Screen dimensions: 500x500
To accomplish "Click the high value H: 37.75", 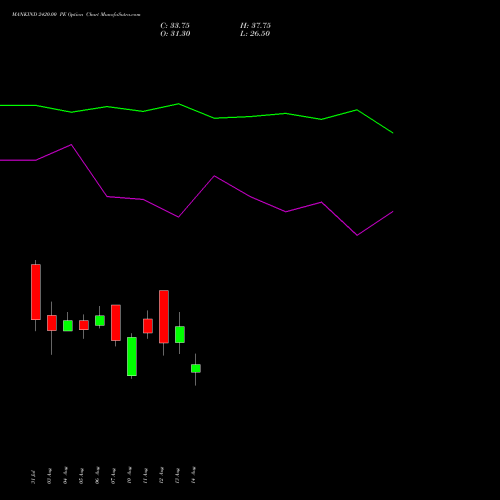I will pos(255,26).
